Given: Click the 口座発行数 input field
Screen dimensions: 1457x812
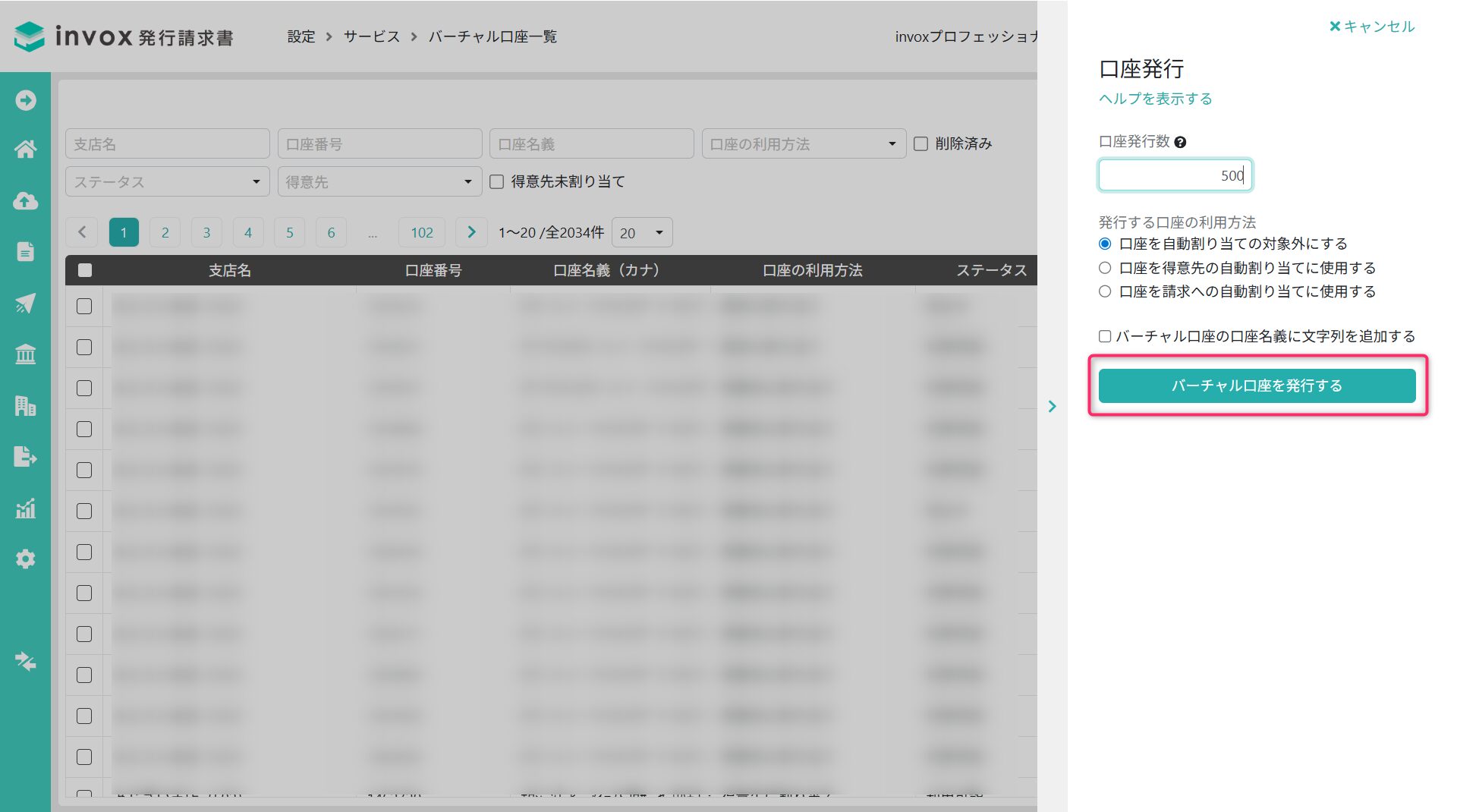Looking at the screenshot, I should tap(1174, 175).
